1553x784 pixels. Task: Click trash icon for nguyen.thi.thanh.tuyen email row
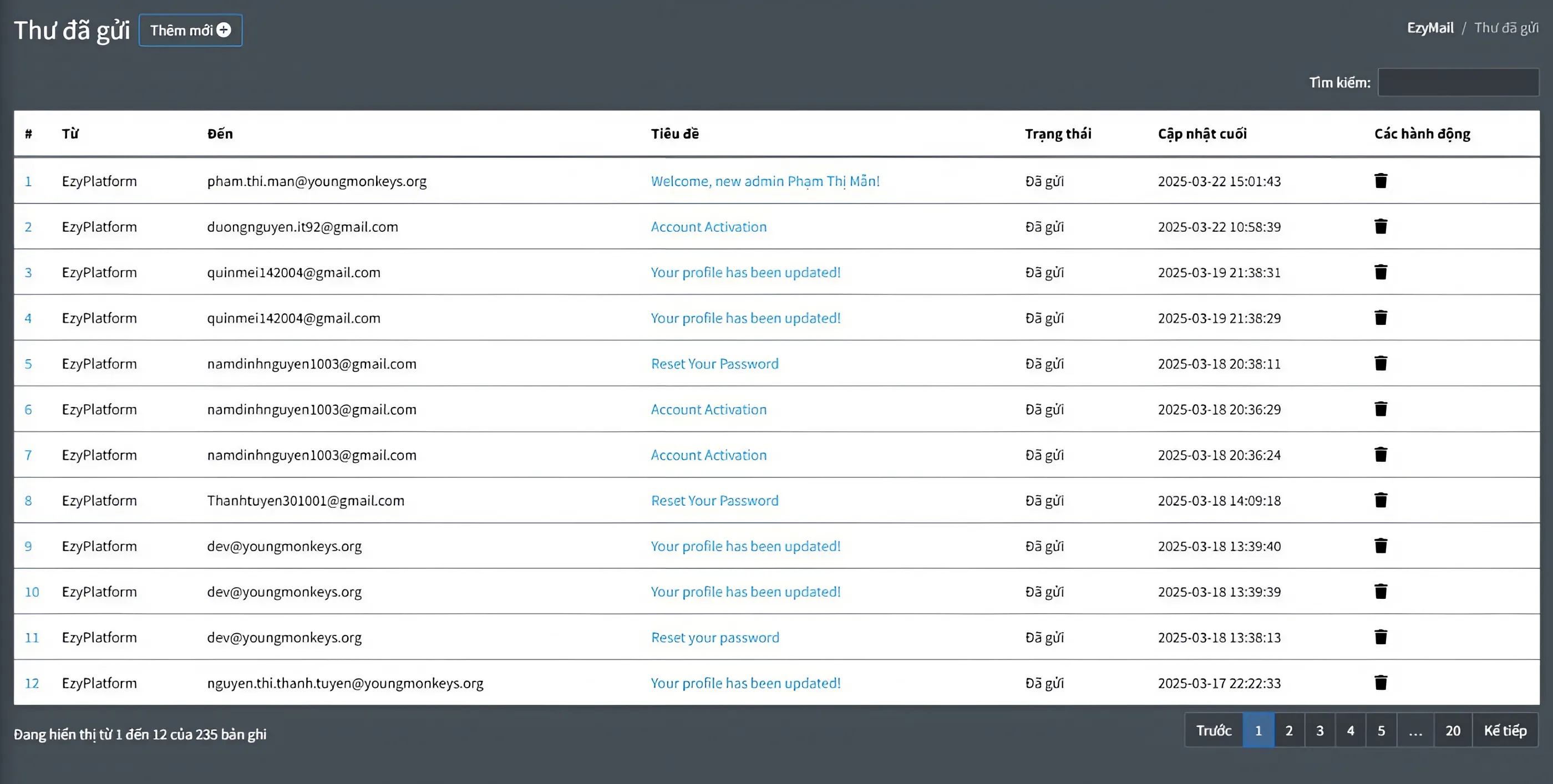(1381, 683)
